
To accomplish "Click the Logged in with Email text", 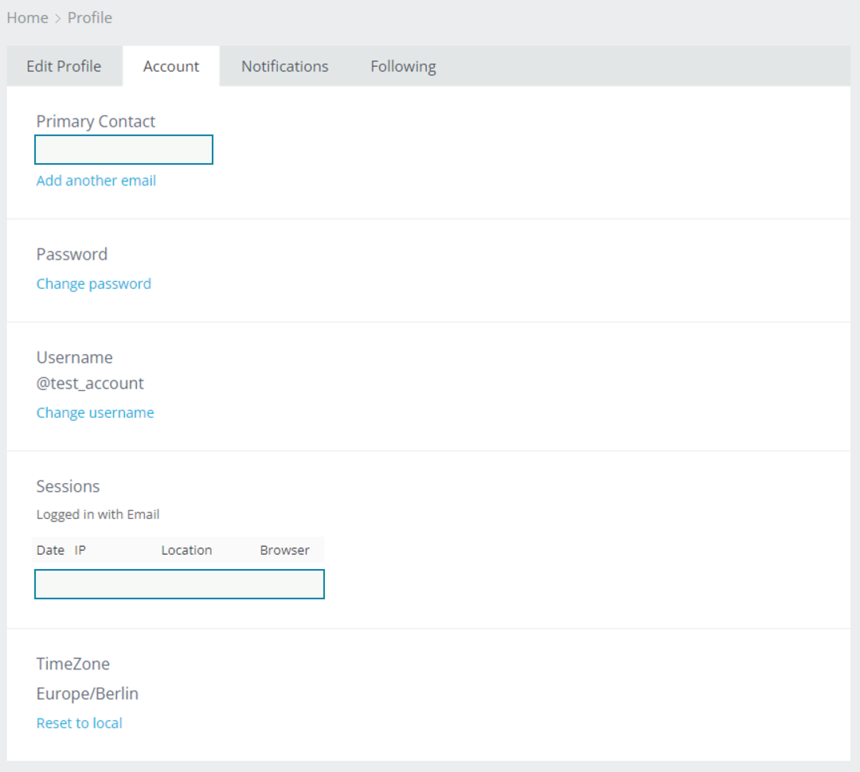I will (98, 515).
